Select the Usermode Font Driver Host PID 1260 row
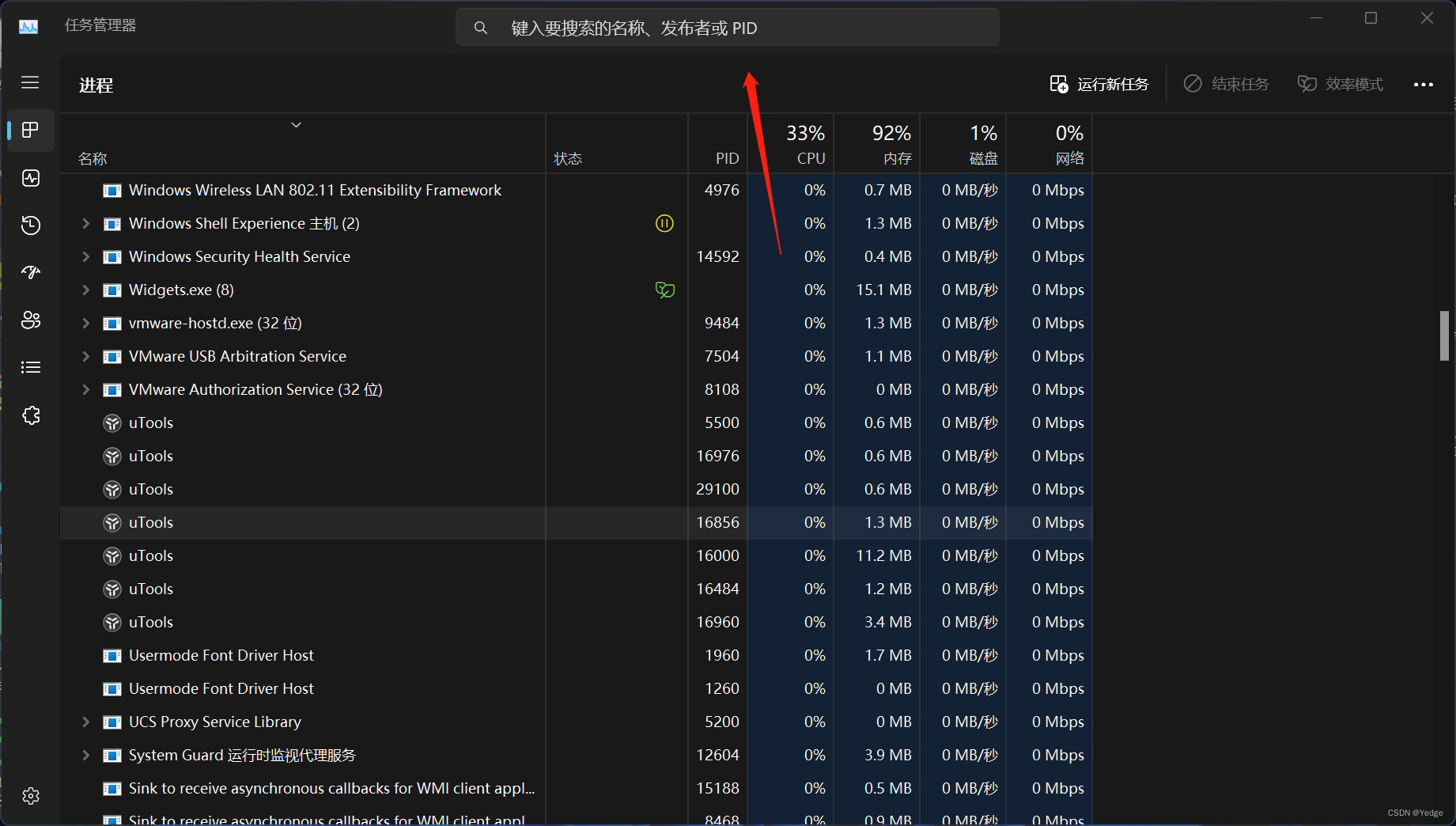Screen dimensions: 1456x826 click(x=576, y=688)
